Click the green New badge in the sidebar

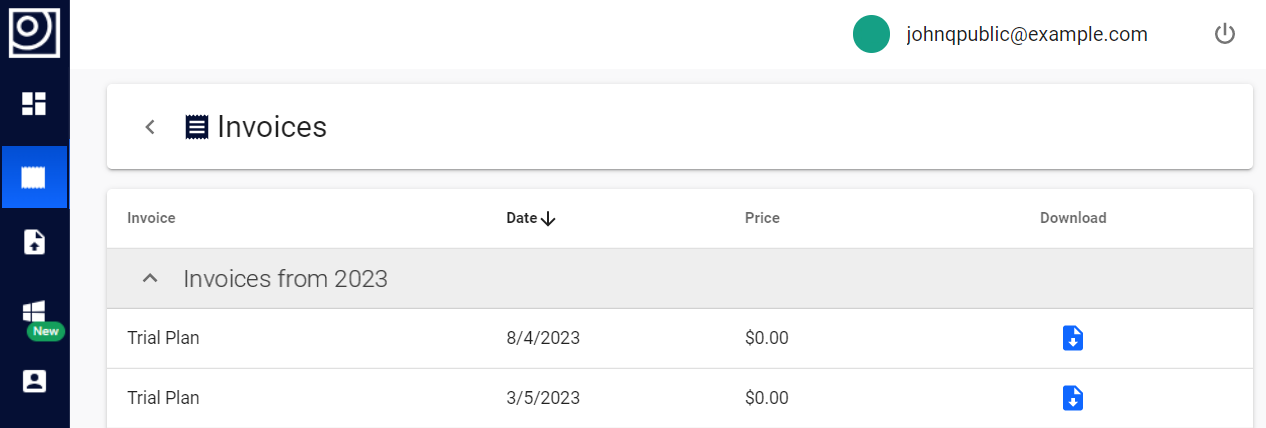pos(45,331)
